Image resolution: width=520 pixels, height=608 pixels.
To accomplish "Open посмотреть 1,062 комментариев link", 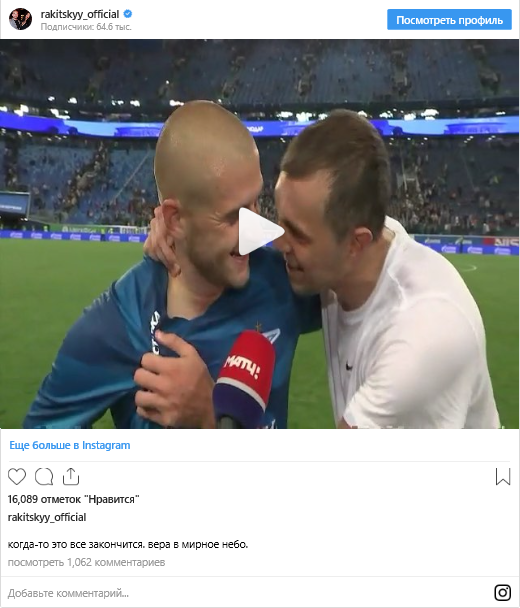I will 86,562.
